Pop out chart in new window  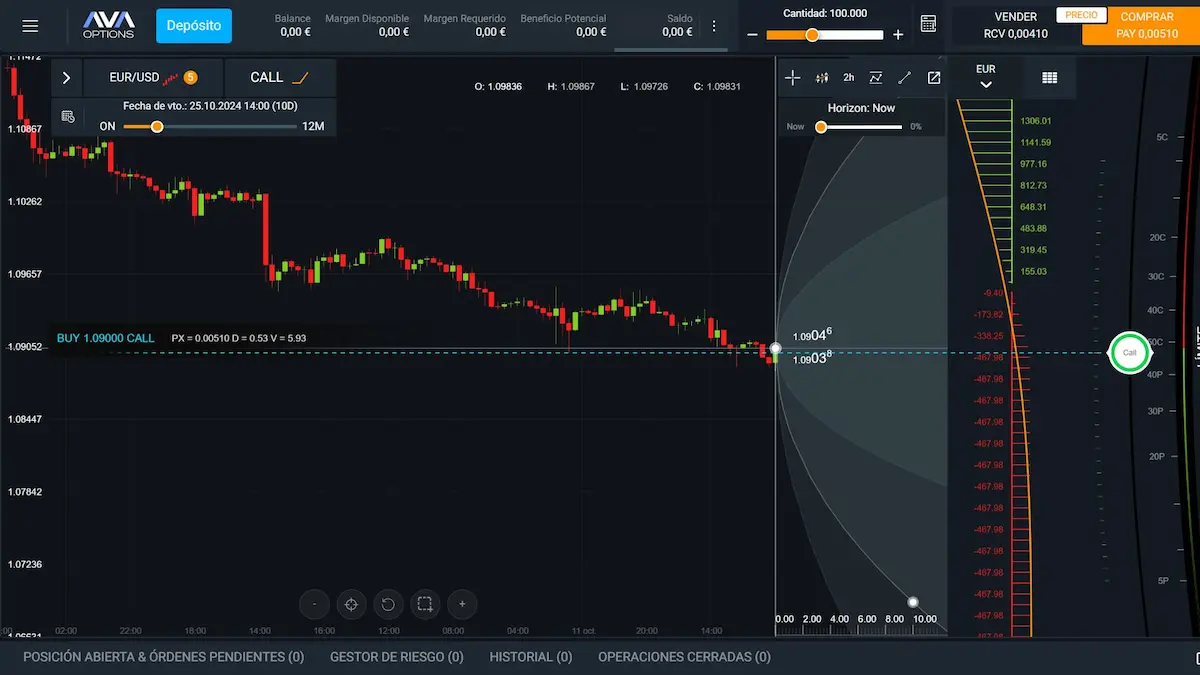tap(934, 77)
